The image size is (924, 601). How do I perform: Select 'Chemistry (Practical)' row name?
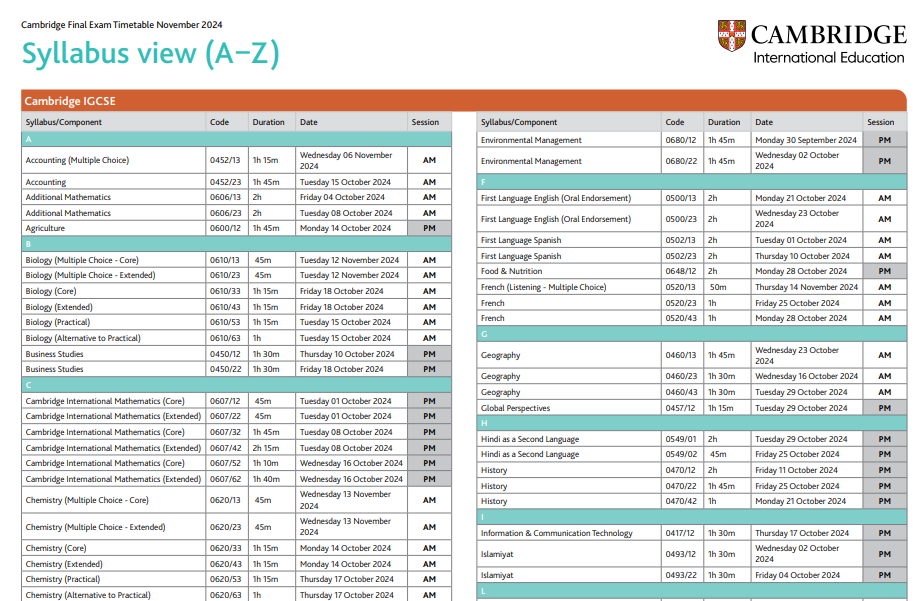pyautogui.click(x=63, y=579)
